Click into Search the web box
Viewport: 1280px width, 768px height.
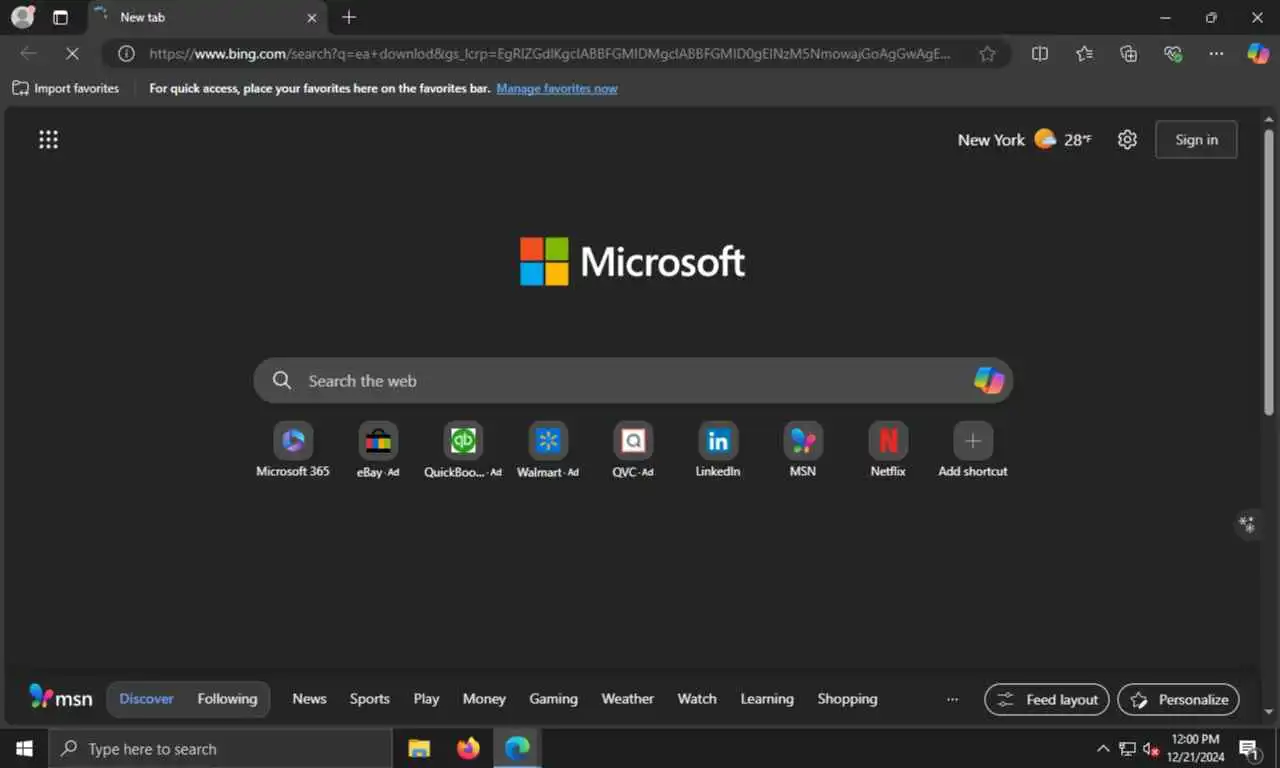(x=633, y=381)
